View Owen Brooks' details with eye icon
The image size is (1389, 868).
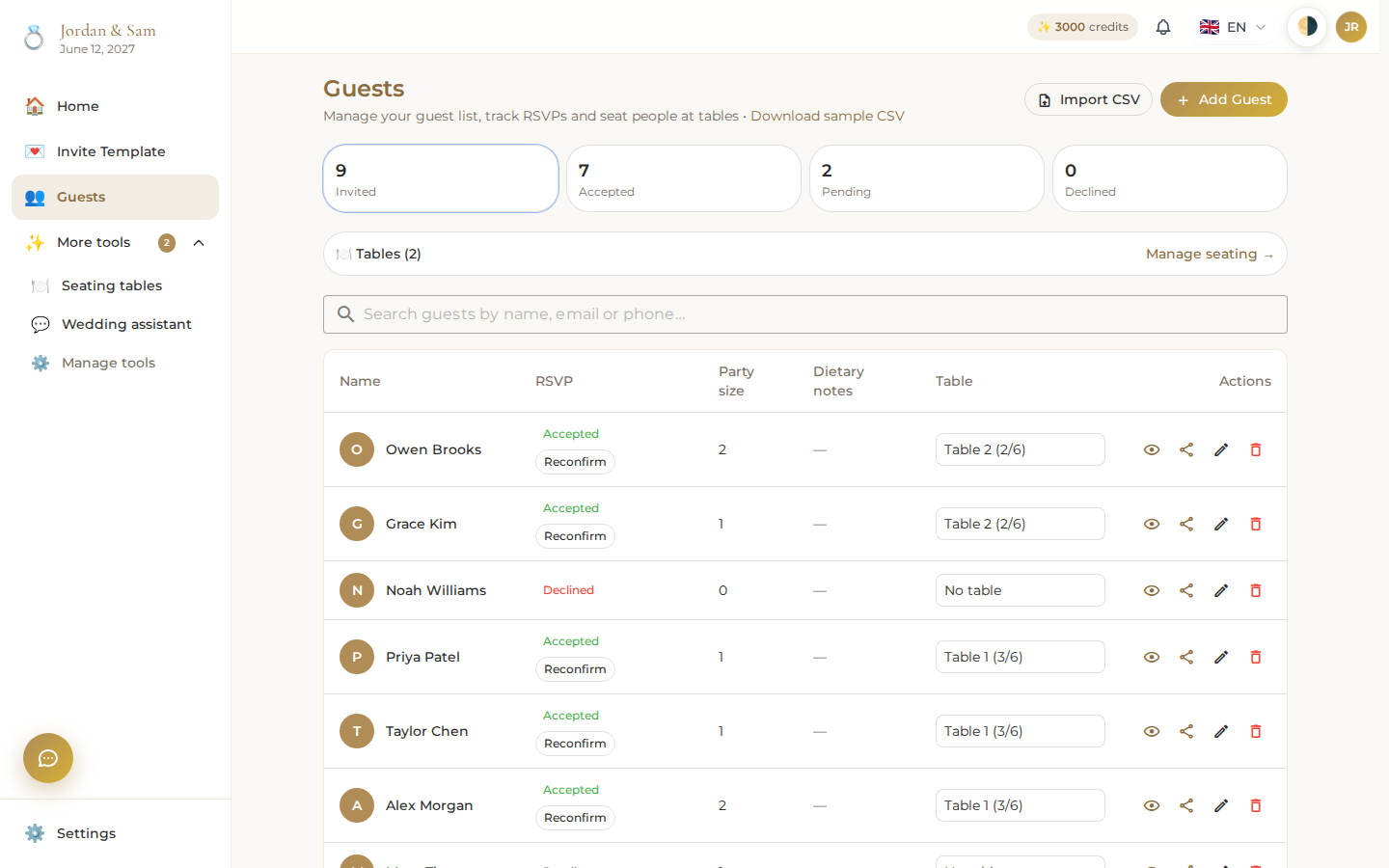[1152, 449]
